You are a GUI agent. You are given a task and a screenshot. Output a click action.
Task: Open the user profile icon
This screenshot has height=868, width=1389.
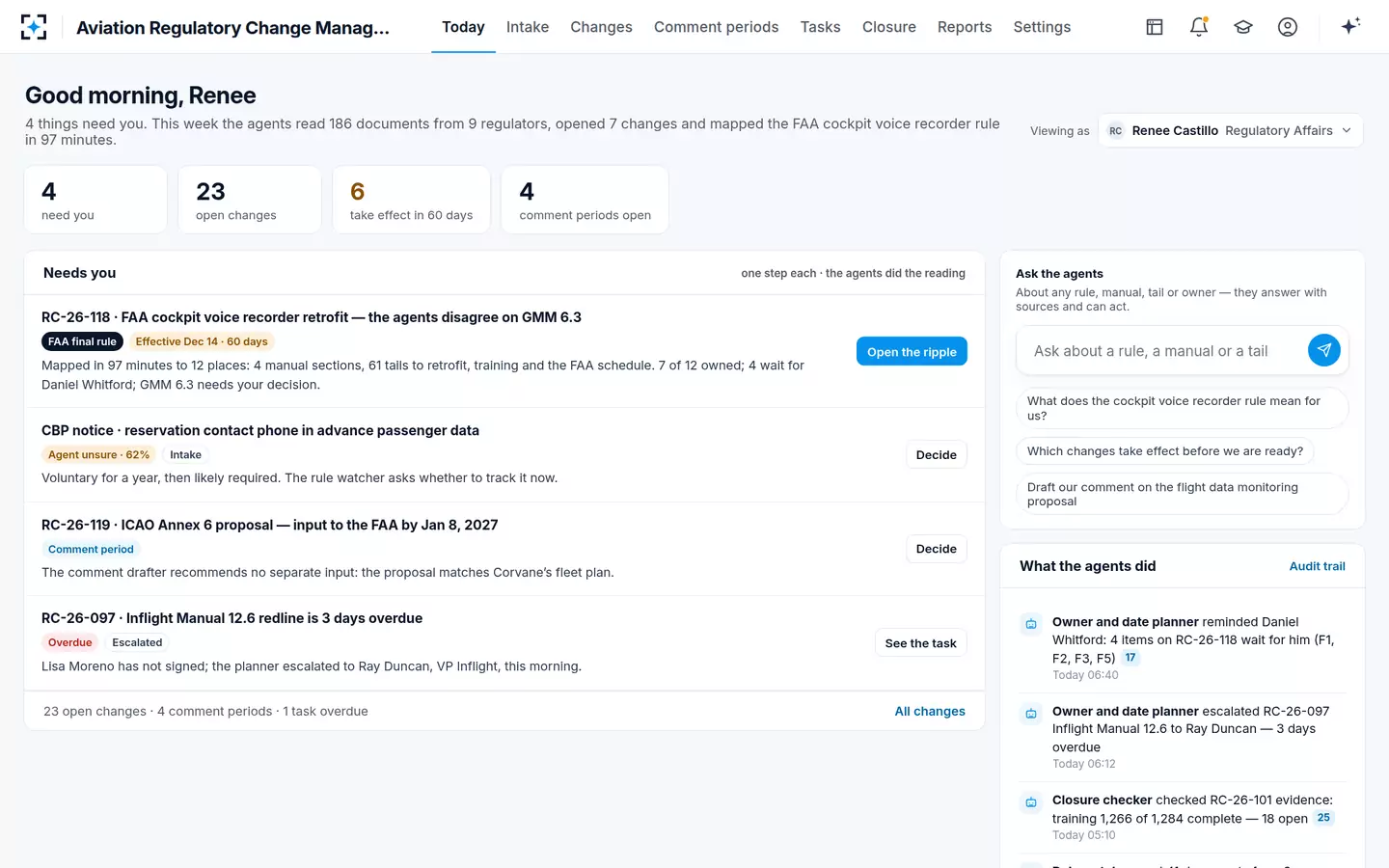point(1288,27)
